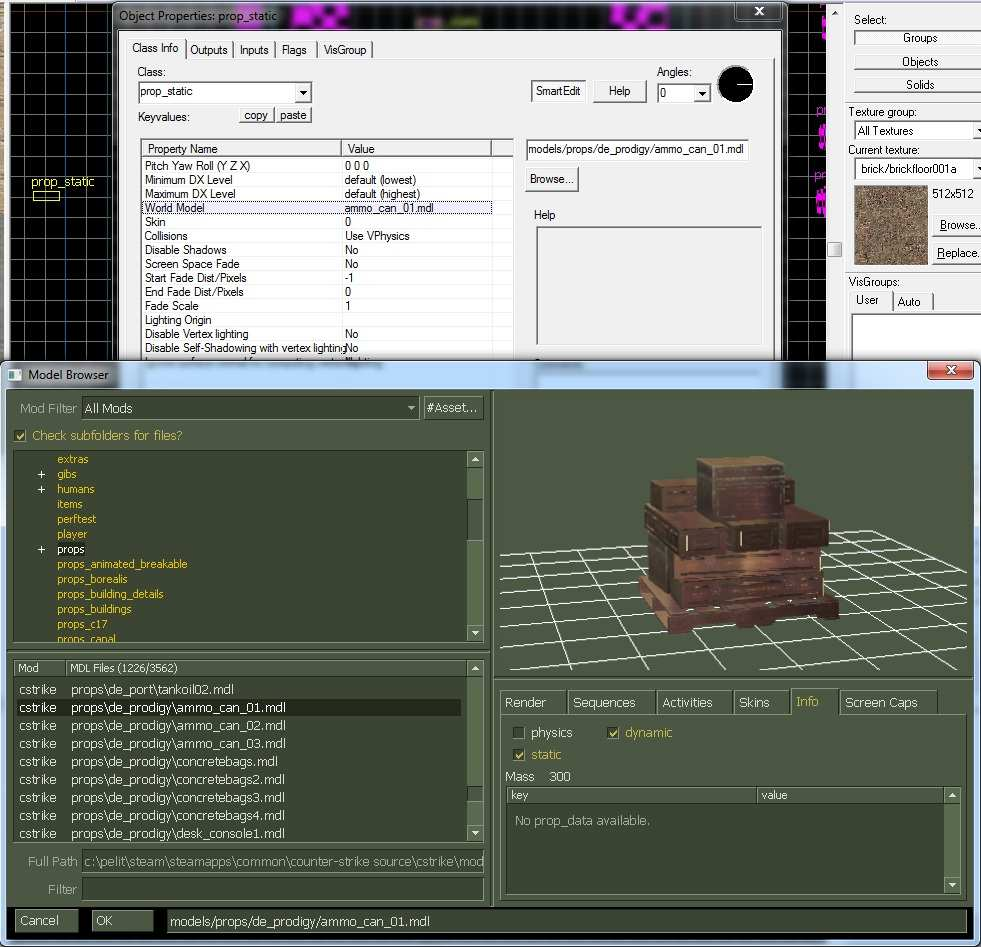Click the Filter input field

pyautogui.click(x=283, y=889)
